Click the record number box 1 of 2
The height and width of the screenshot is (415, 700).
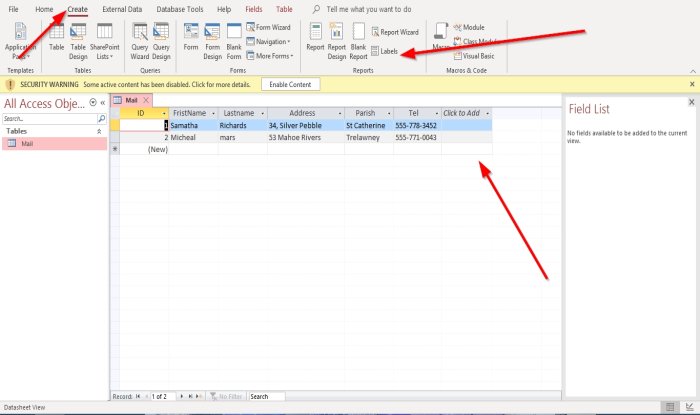click(x=162, y=396)
